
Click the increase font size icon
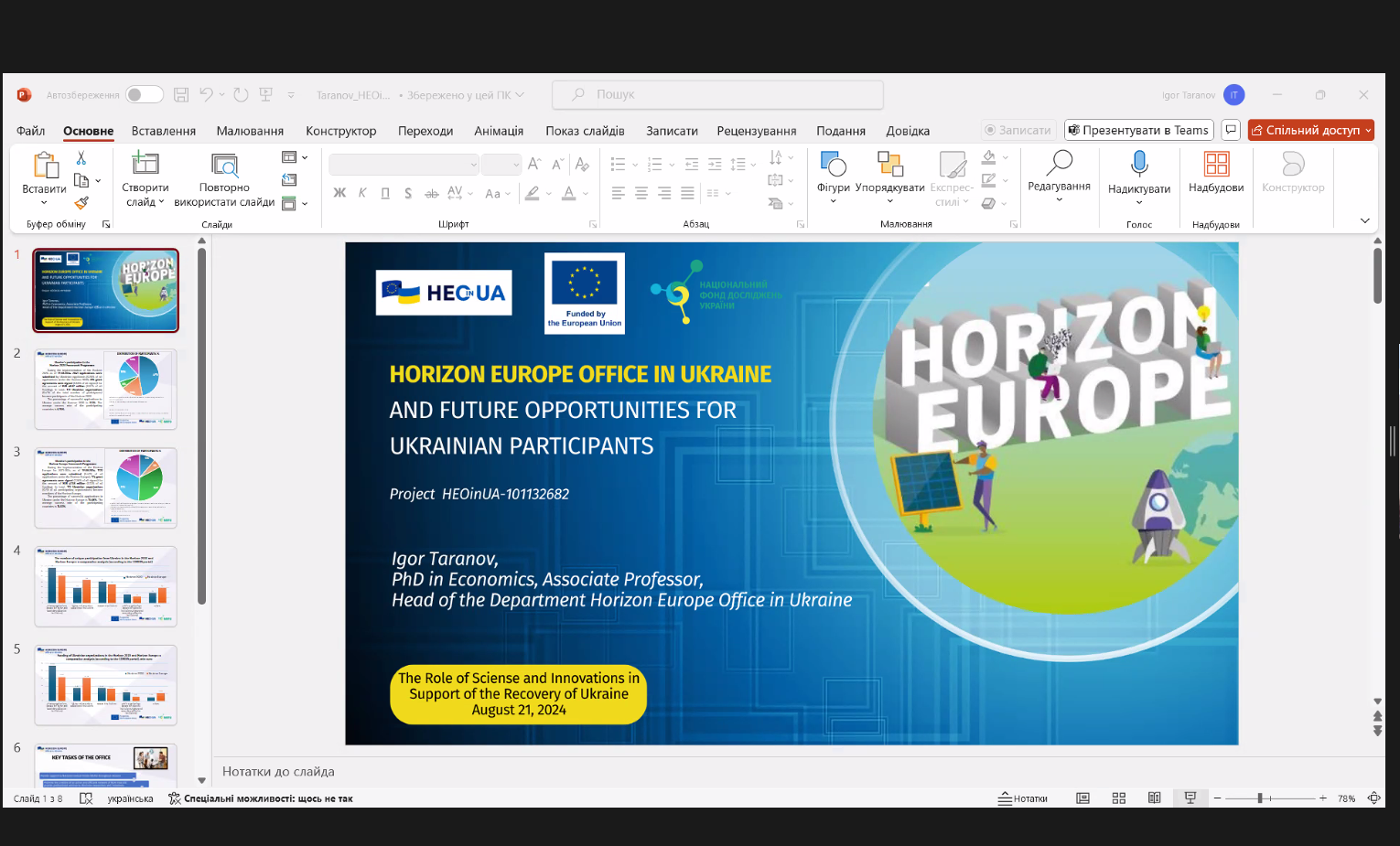(534, 164)
